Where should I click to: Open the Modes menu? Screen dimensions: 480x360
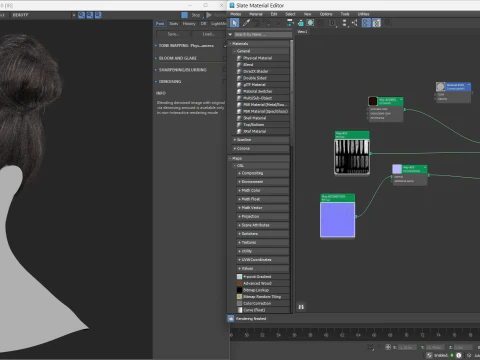(x=235, y=14)
